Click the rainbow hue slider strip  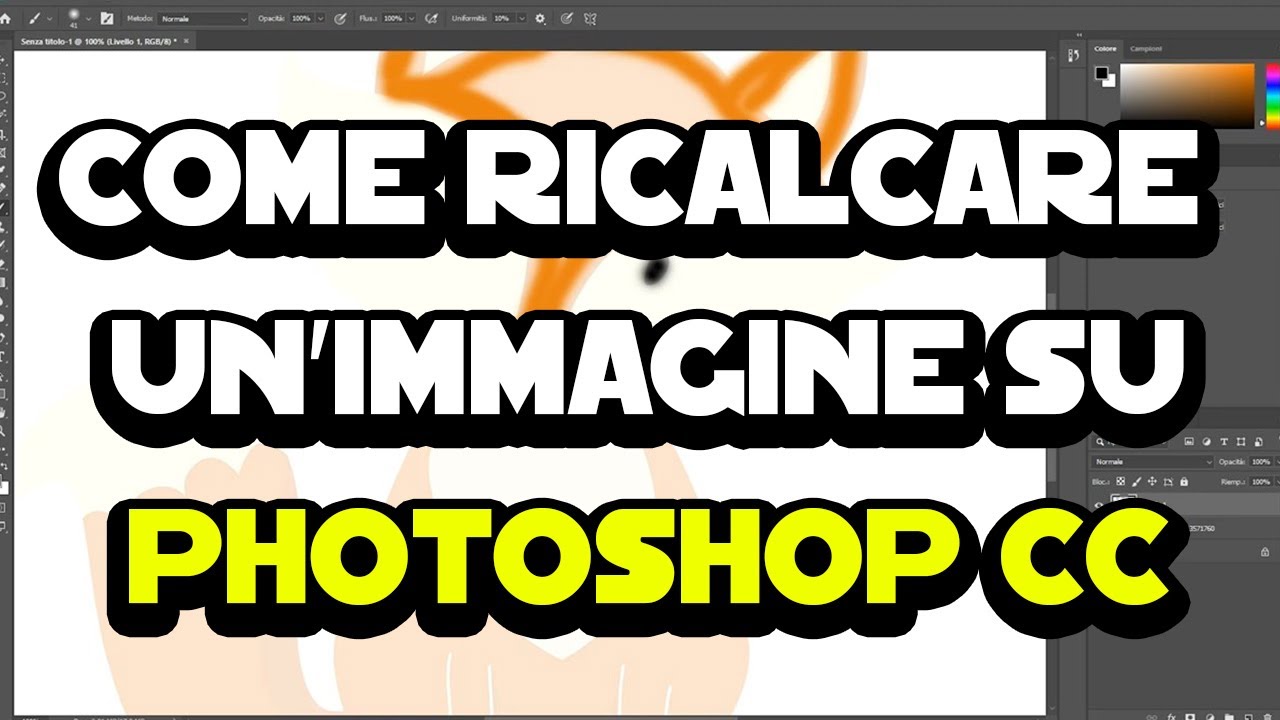click(1273, 96)
